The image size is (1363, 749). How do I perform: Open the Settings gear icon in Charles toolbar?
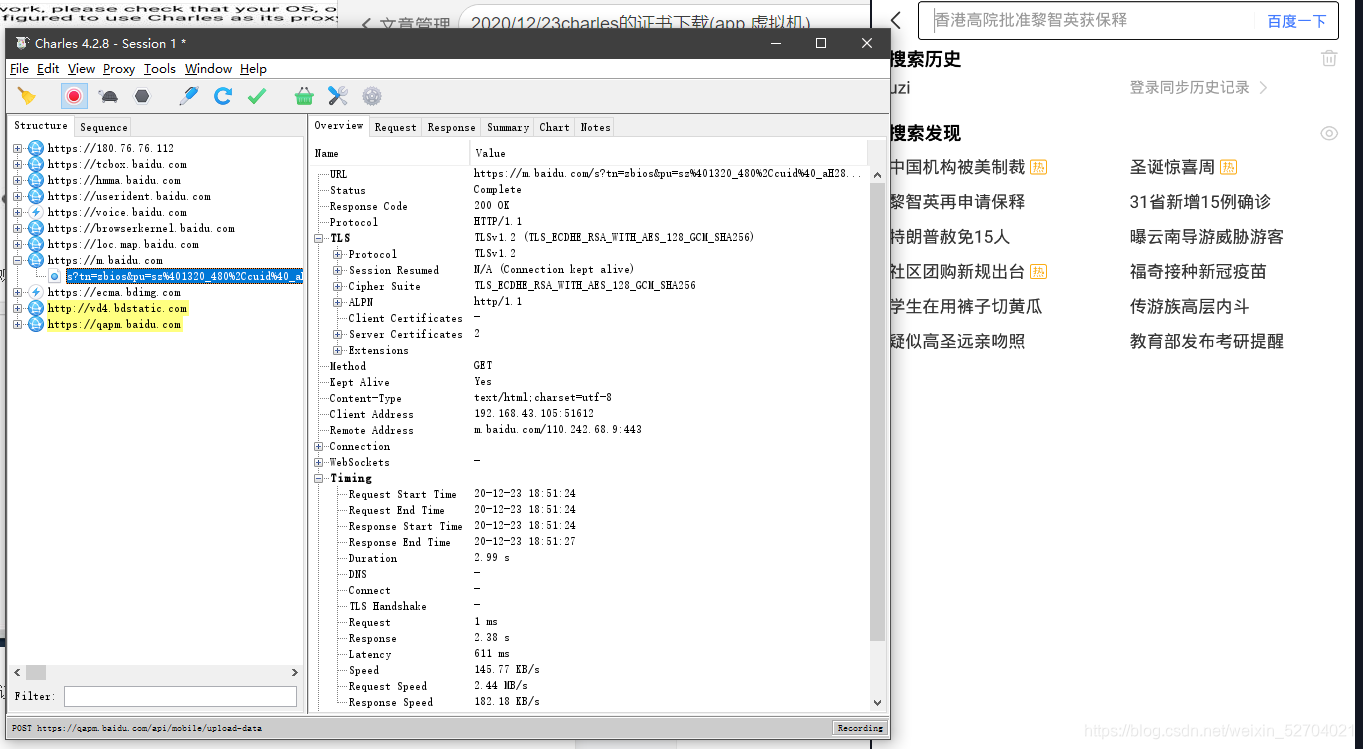click(372, 96)
